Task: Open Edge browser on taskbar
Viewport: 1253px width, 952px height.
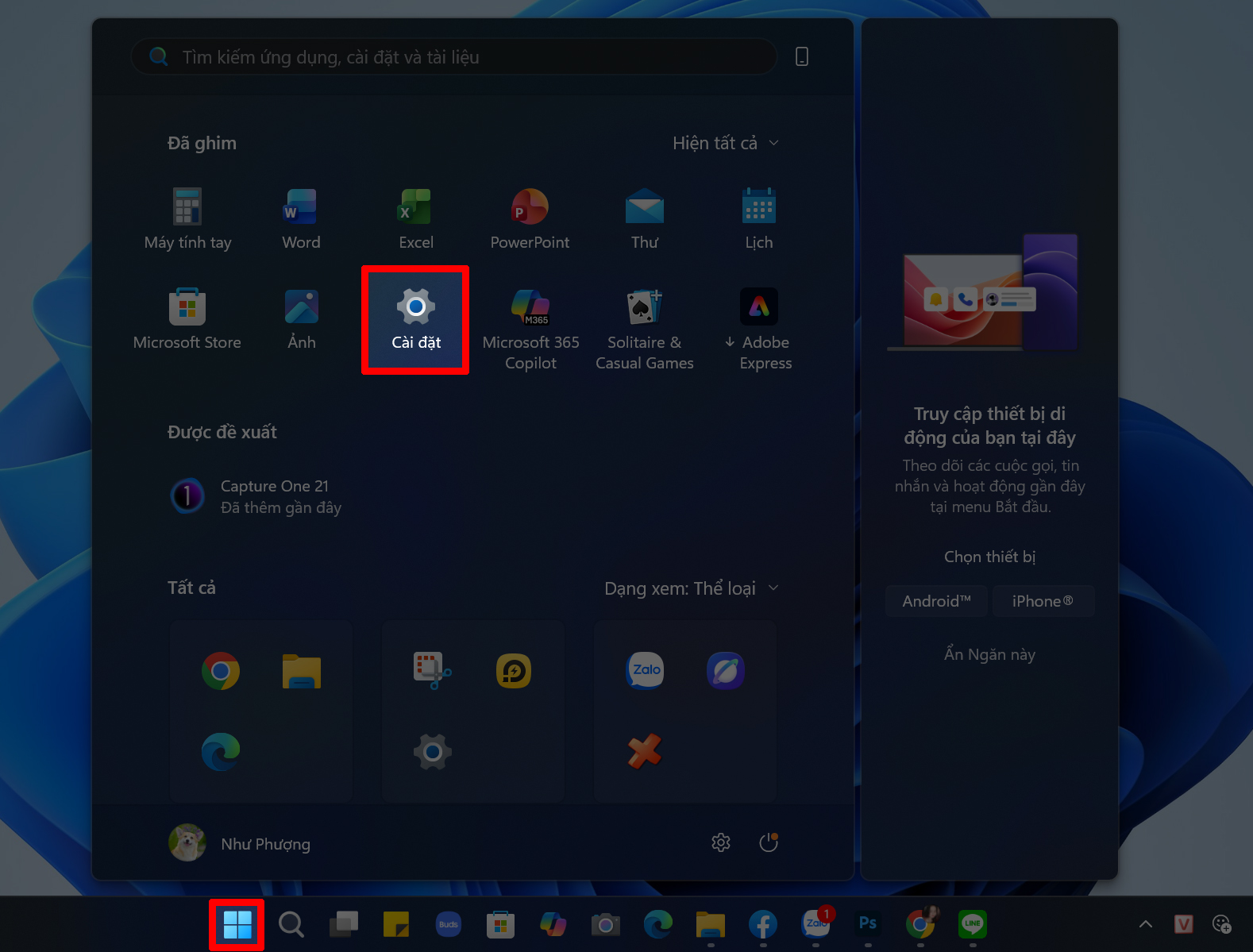Action: point(658,924)
